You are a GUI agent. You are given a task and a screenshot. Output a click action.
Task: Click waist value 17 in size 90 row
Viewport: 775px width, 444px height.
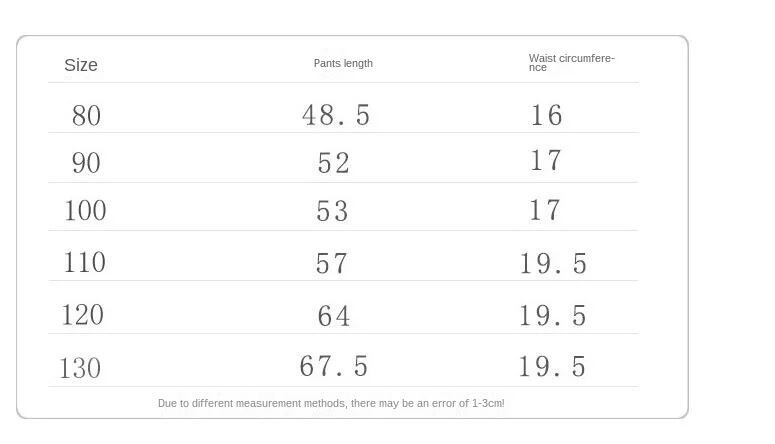(x=545, y=161)
